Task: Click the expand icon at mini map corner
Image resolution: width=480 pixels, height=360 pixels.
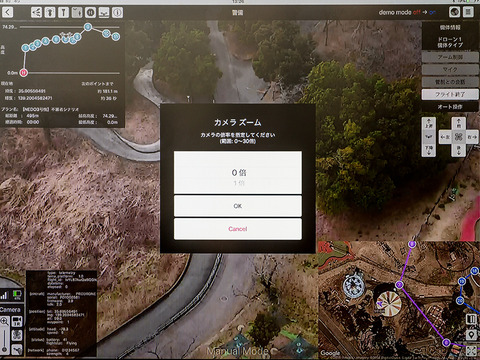Action: pyautogui.click(x=471, y=350)
